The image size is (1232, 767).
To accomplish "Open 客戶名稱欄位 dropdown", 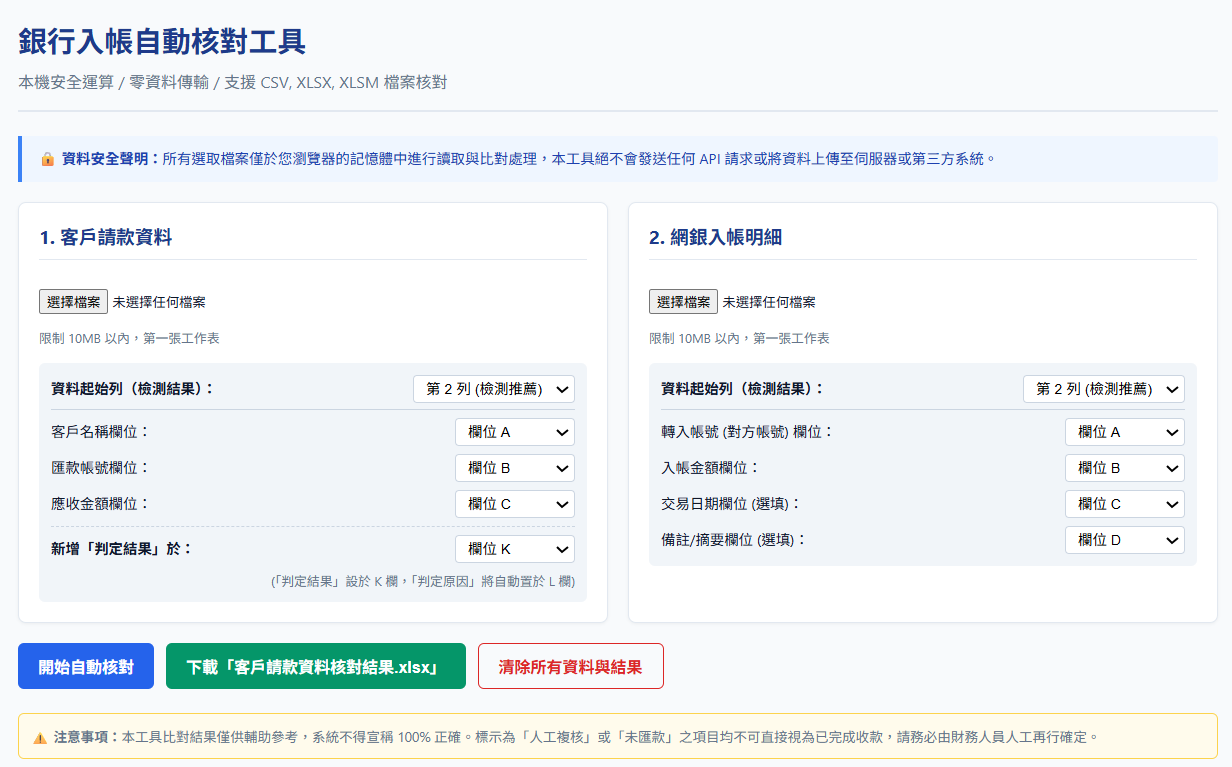I will [515, 432].
